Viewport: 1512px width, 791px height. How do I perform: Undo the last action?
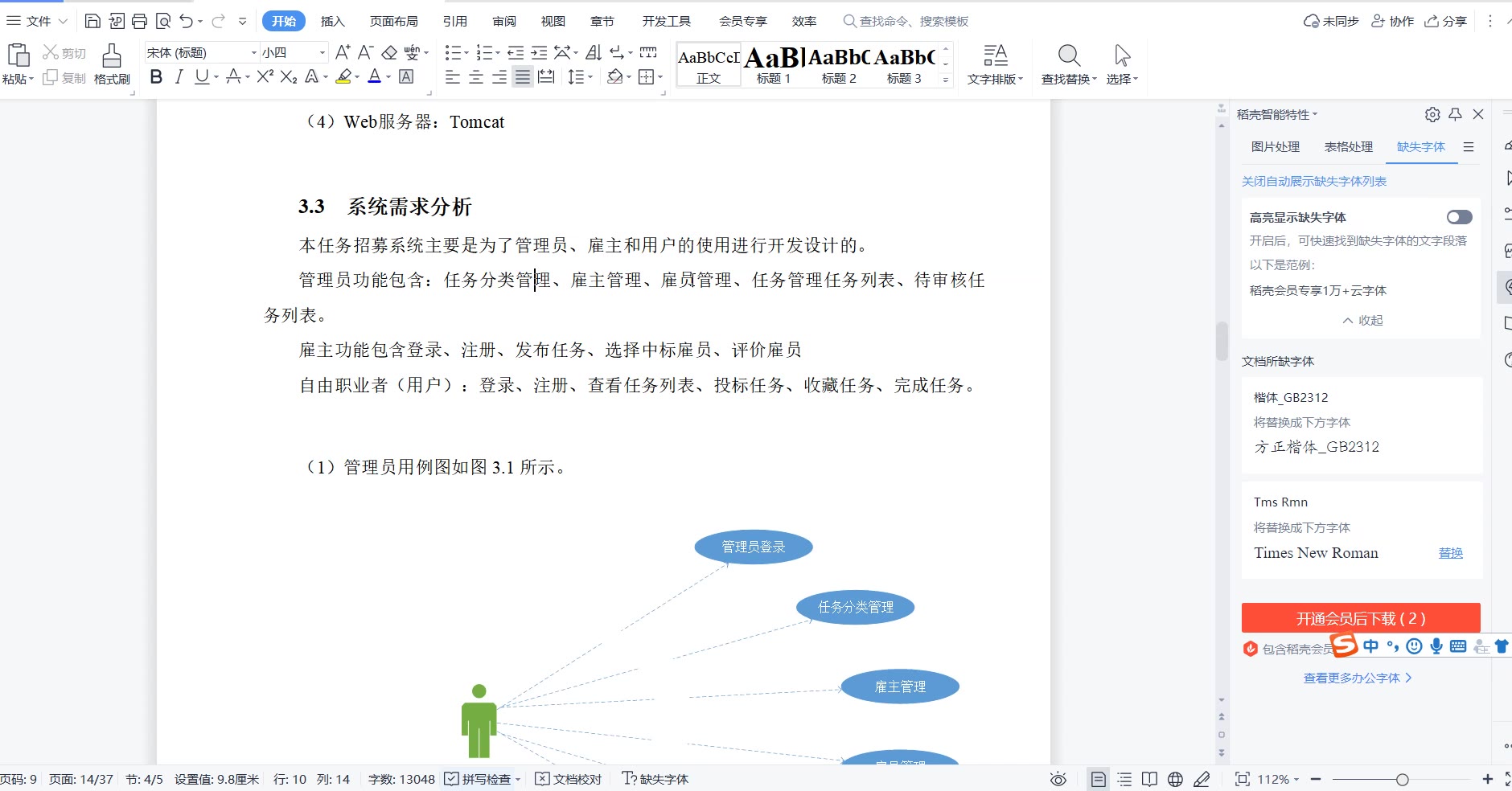click(x=186, y=21)
